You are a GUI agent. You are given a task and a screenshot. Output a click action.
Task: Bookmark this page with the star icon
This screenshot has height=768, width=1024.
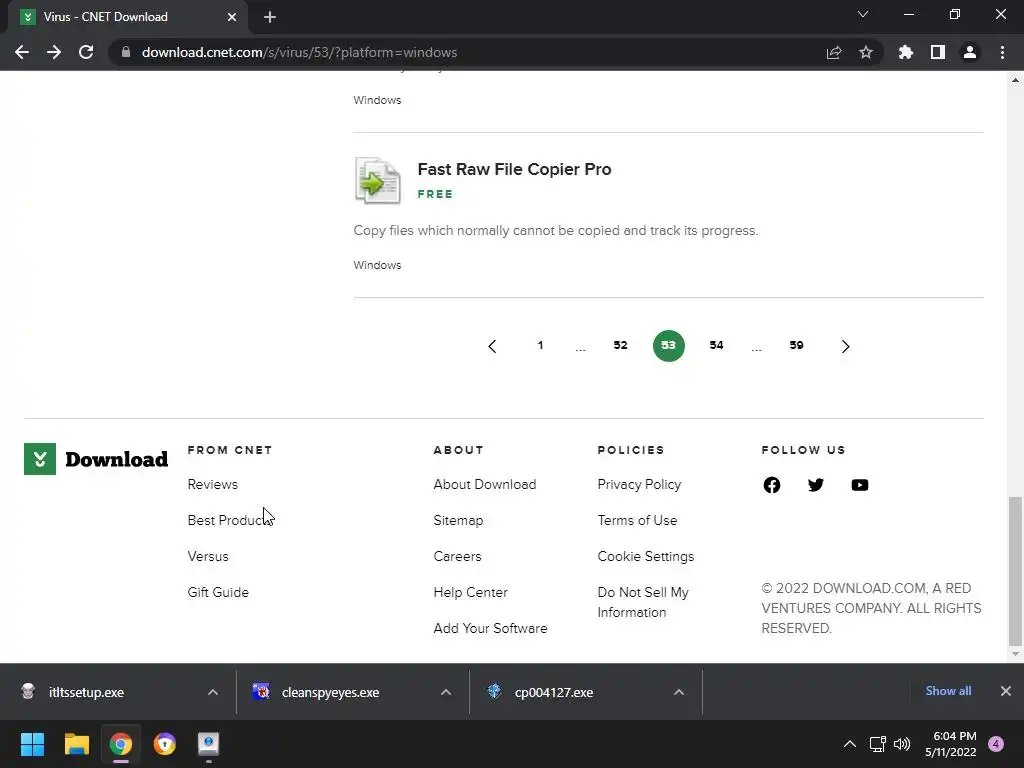click(x=866, y=52)
